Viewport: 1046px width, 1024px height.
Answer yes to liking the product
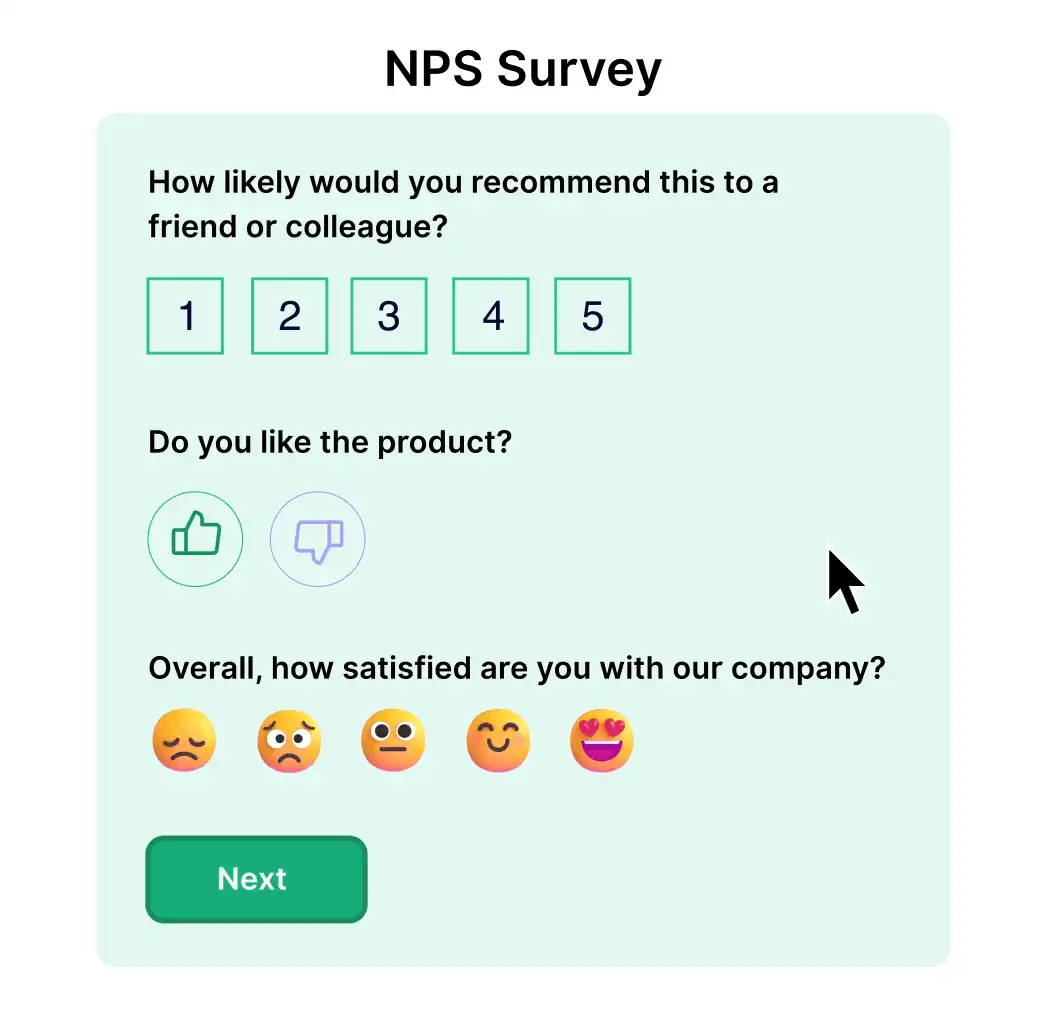click(195, 538)
